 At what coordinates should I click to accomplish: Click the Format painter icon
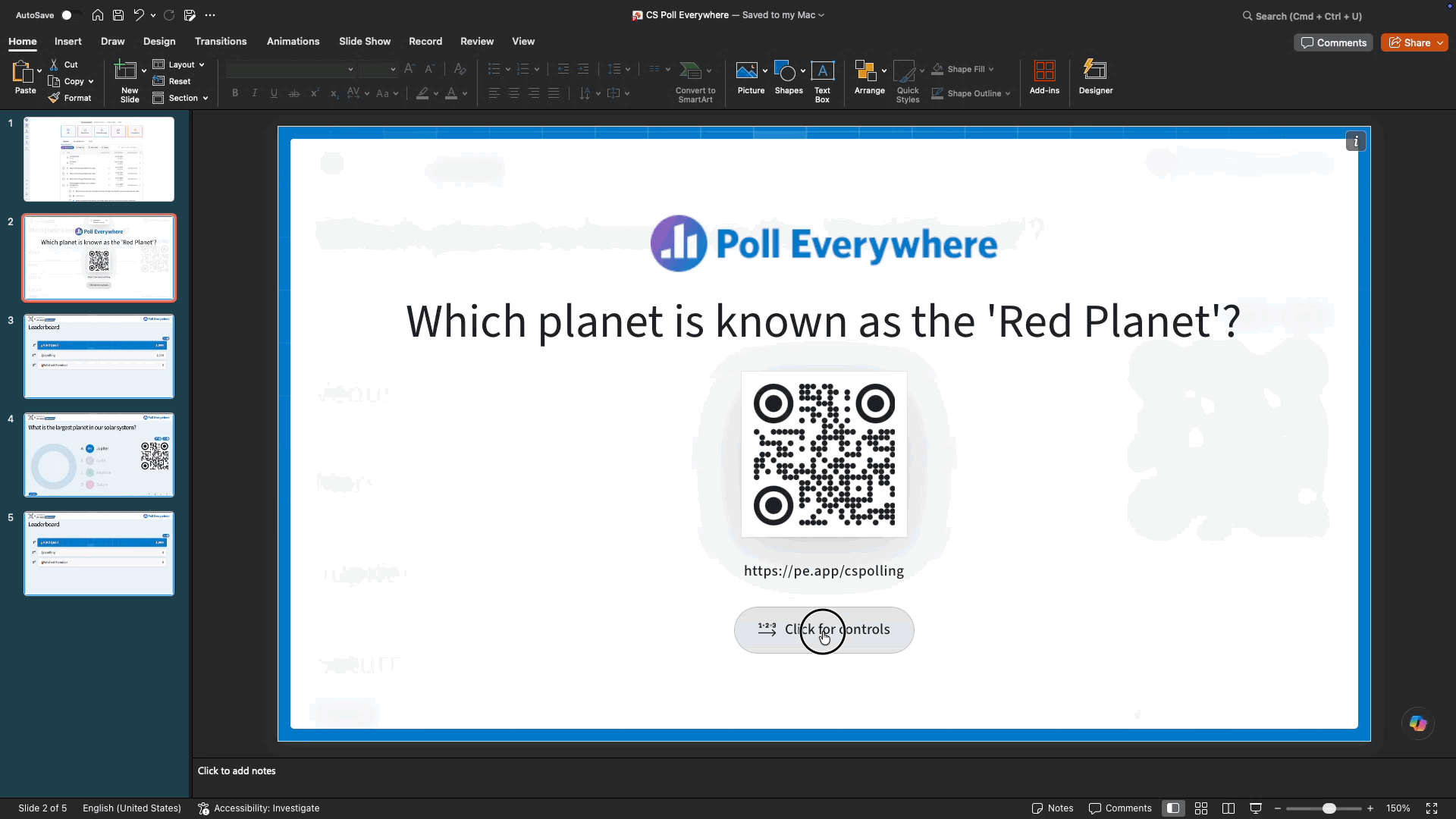pos(54,98)
